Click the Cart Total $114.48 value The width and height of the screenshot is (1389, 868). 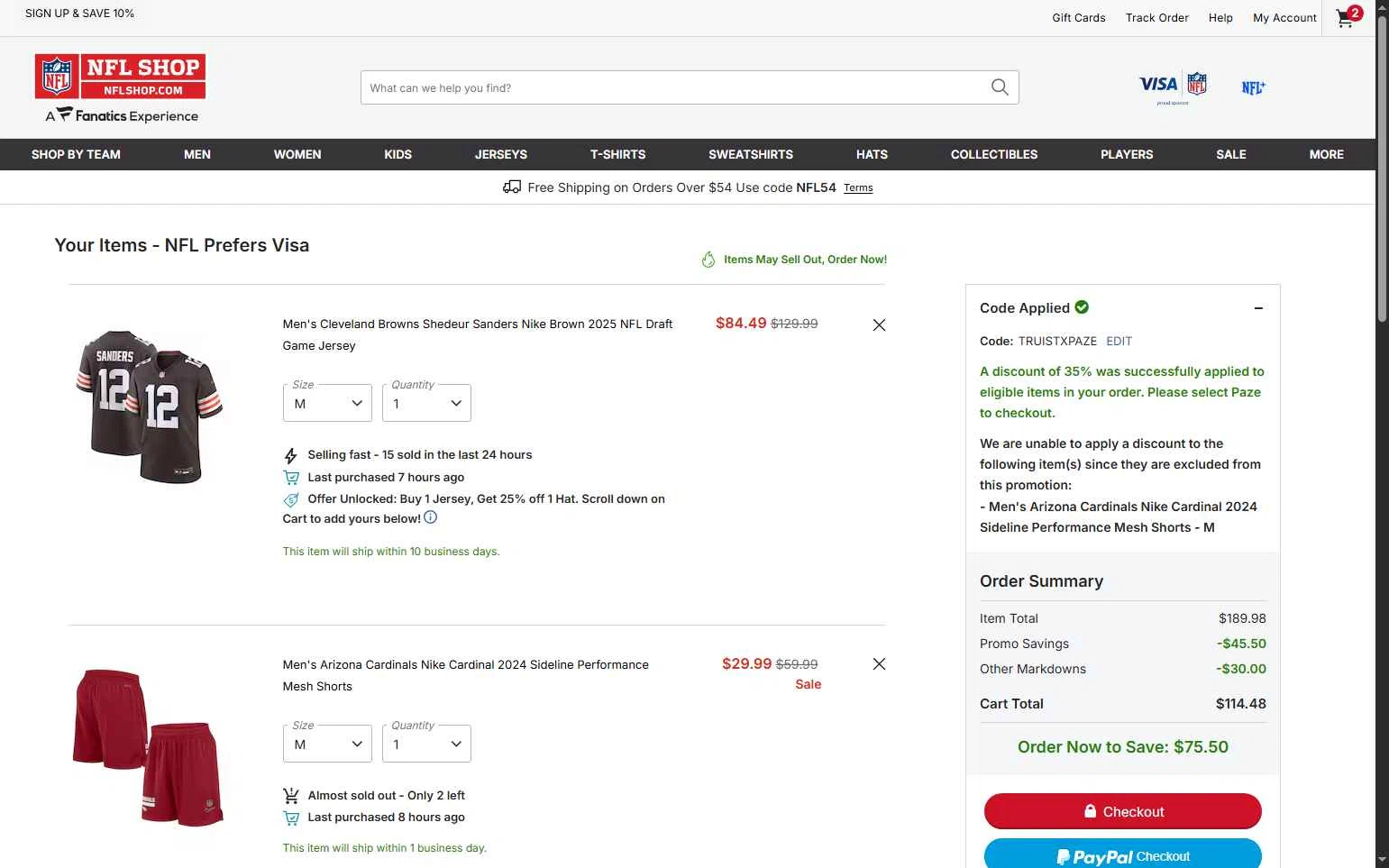click(1241, 704)
